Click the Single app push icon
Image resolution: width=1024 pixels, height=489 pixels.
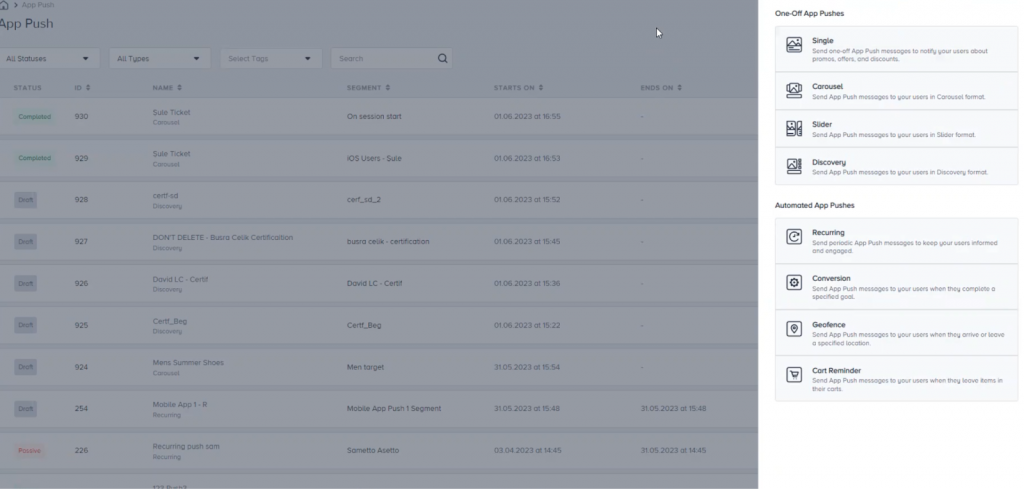794,45
